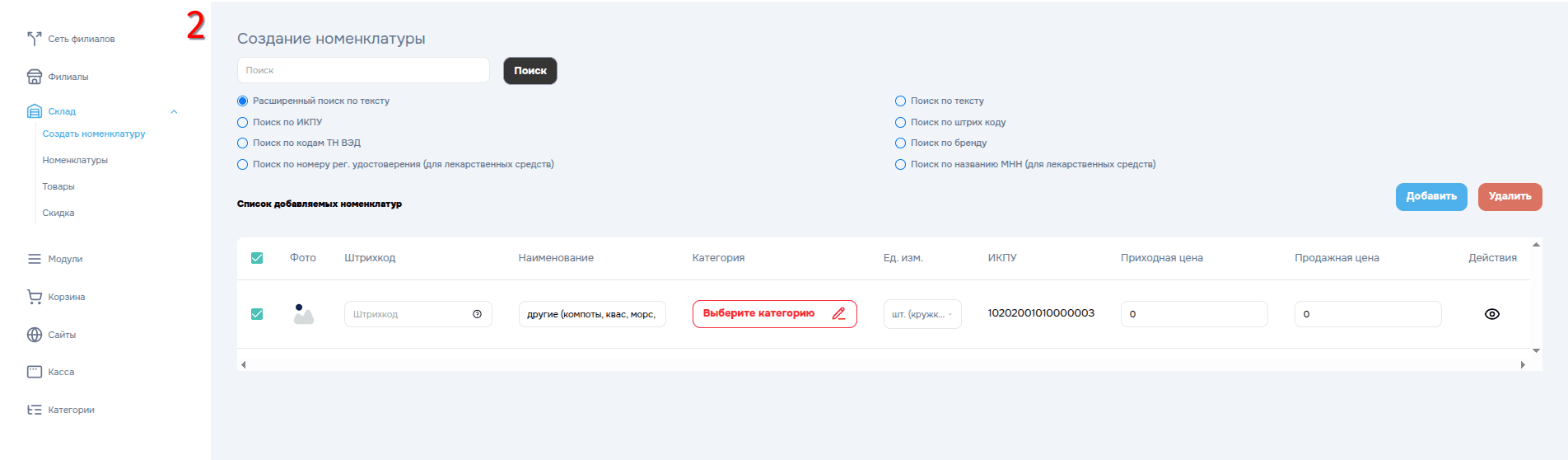Click the Филиалы store icon
Screen dimensions: 1568x460
pyautogui.click(x=34, y=77)
